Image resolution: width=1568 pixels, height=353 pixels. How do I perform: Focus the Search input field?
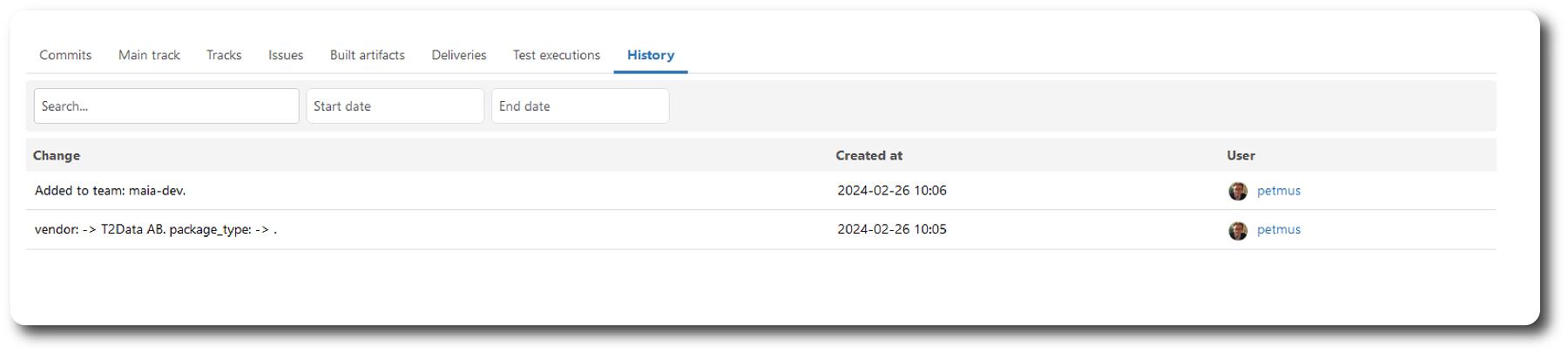point(166,106)
